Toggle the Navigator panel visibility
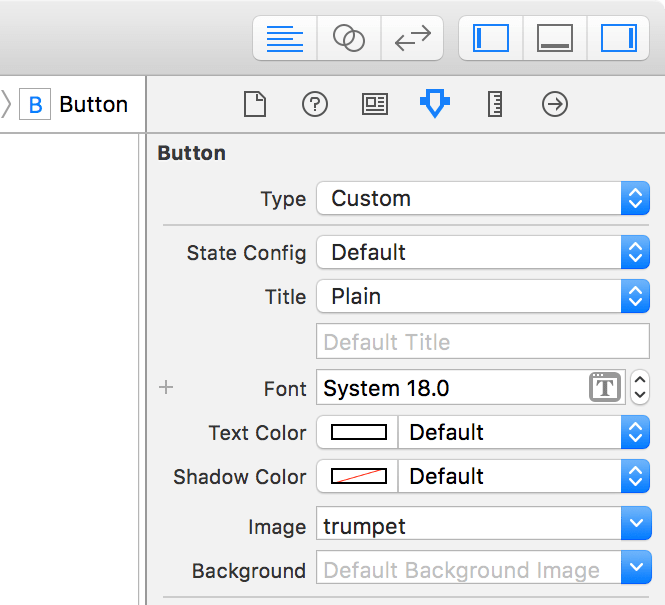 point(491,39)
